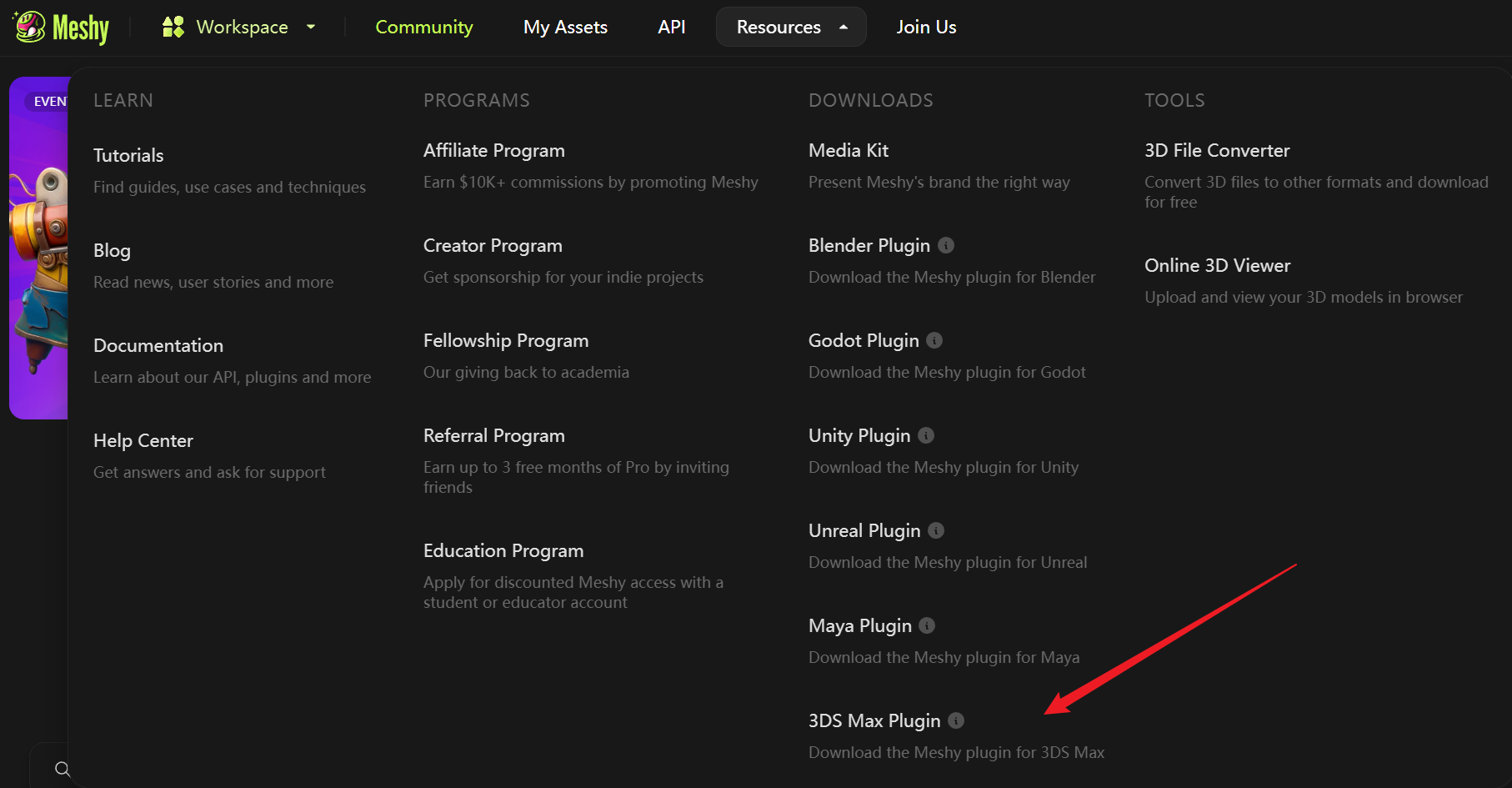Open the 3D File Converter tool
Image resolution: width=1512 pixels, height=788 pixels.
click(1217, 150)
